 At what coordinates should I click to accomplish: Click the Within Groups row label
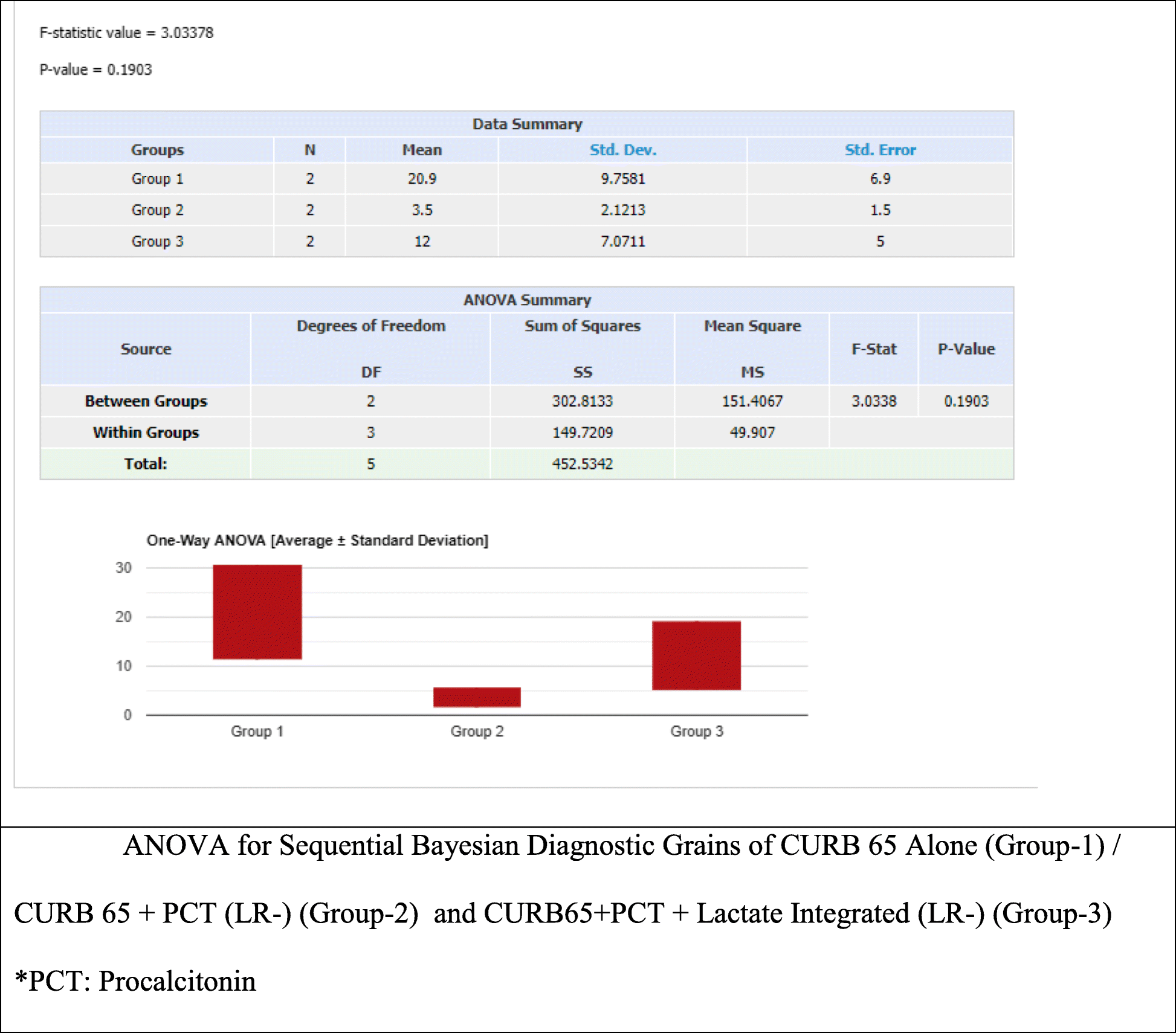[146, 433]
